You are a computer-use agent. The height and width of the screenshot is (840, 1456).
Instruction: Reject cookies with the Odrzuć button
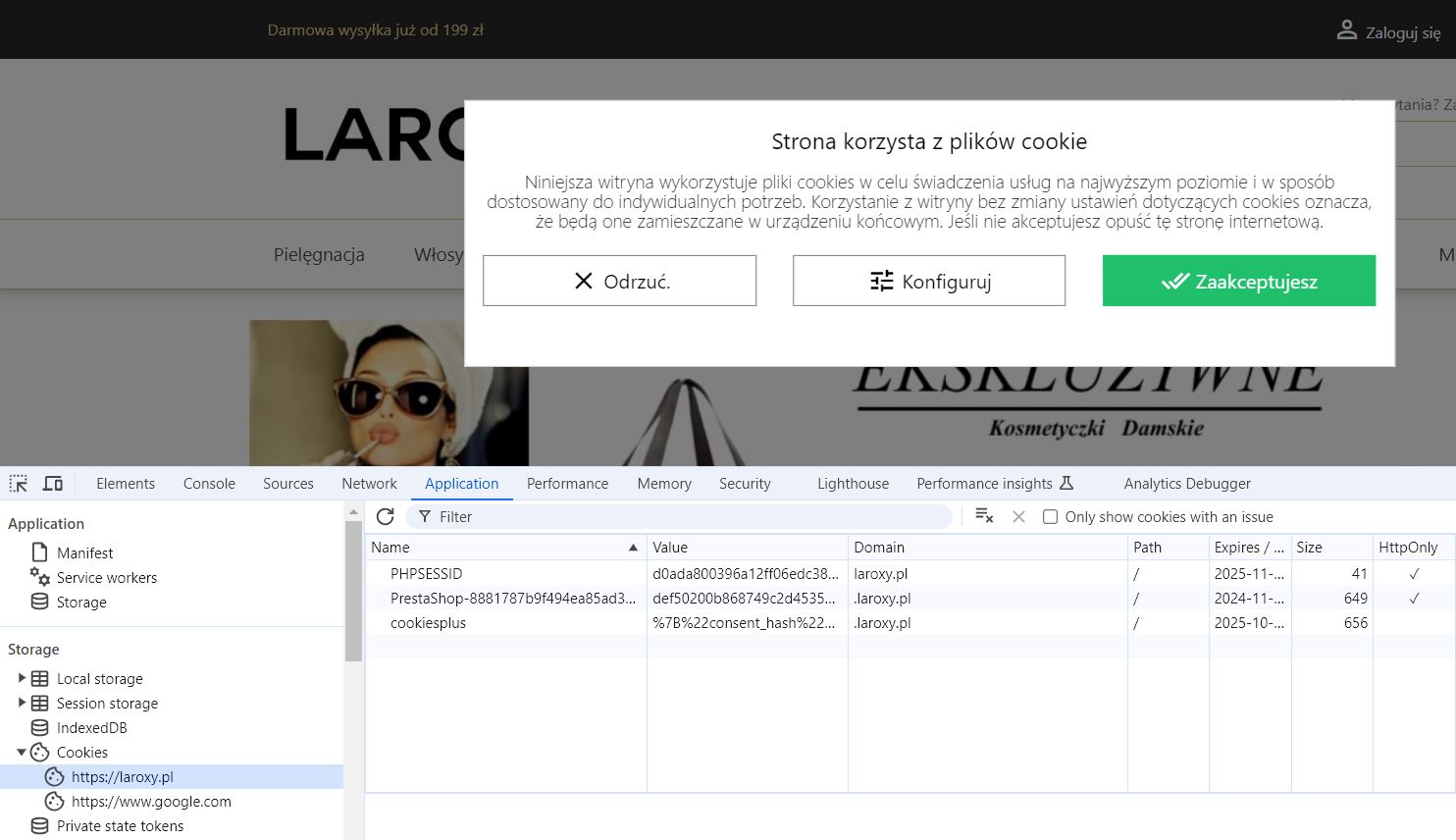point(619,282)
